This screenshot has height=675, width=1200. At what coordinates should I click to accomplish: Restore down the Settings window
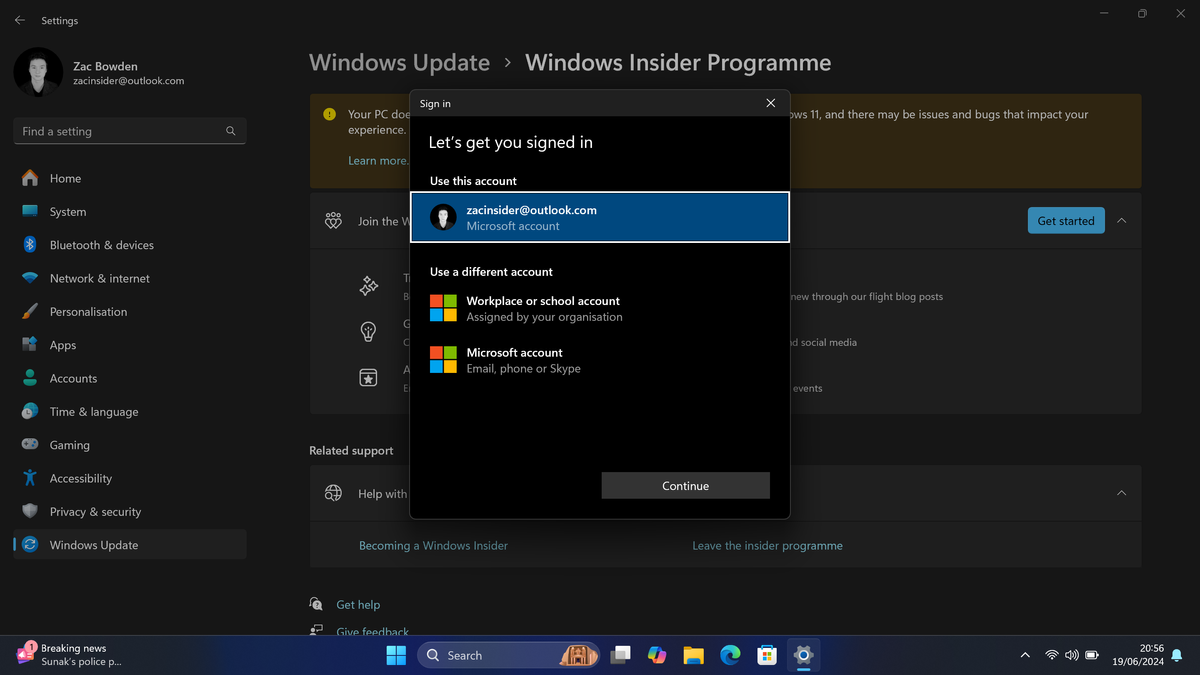(x=1142, y=14)
